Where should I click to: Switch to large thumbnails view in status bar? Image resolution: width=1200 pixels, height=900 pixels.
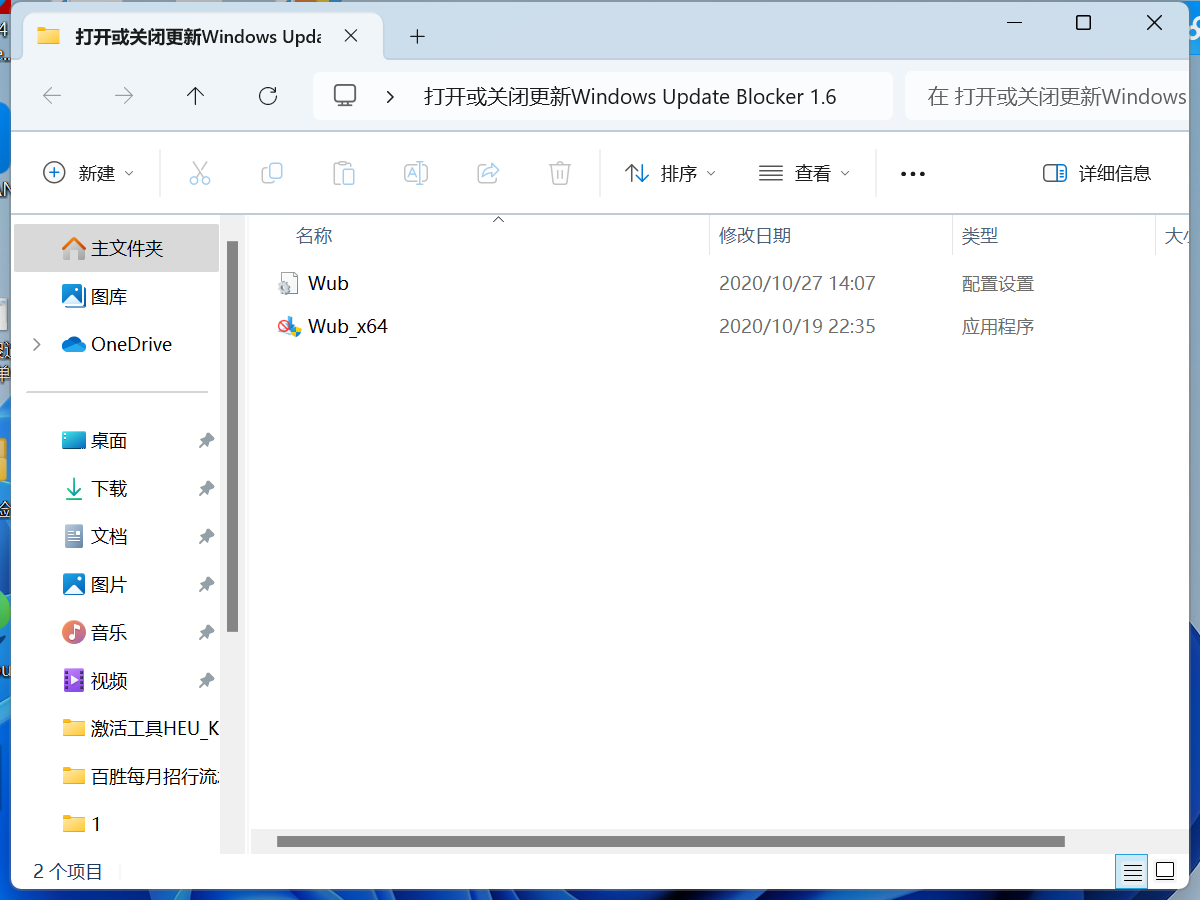(1164, 871)
